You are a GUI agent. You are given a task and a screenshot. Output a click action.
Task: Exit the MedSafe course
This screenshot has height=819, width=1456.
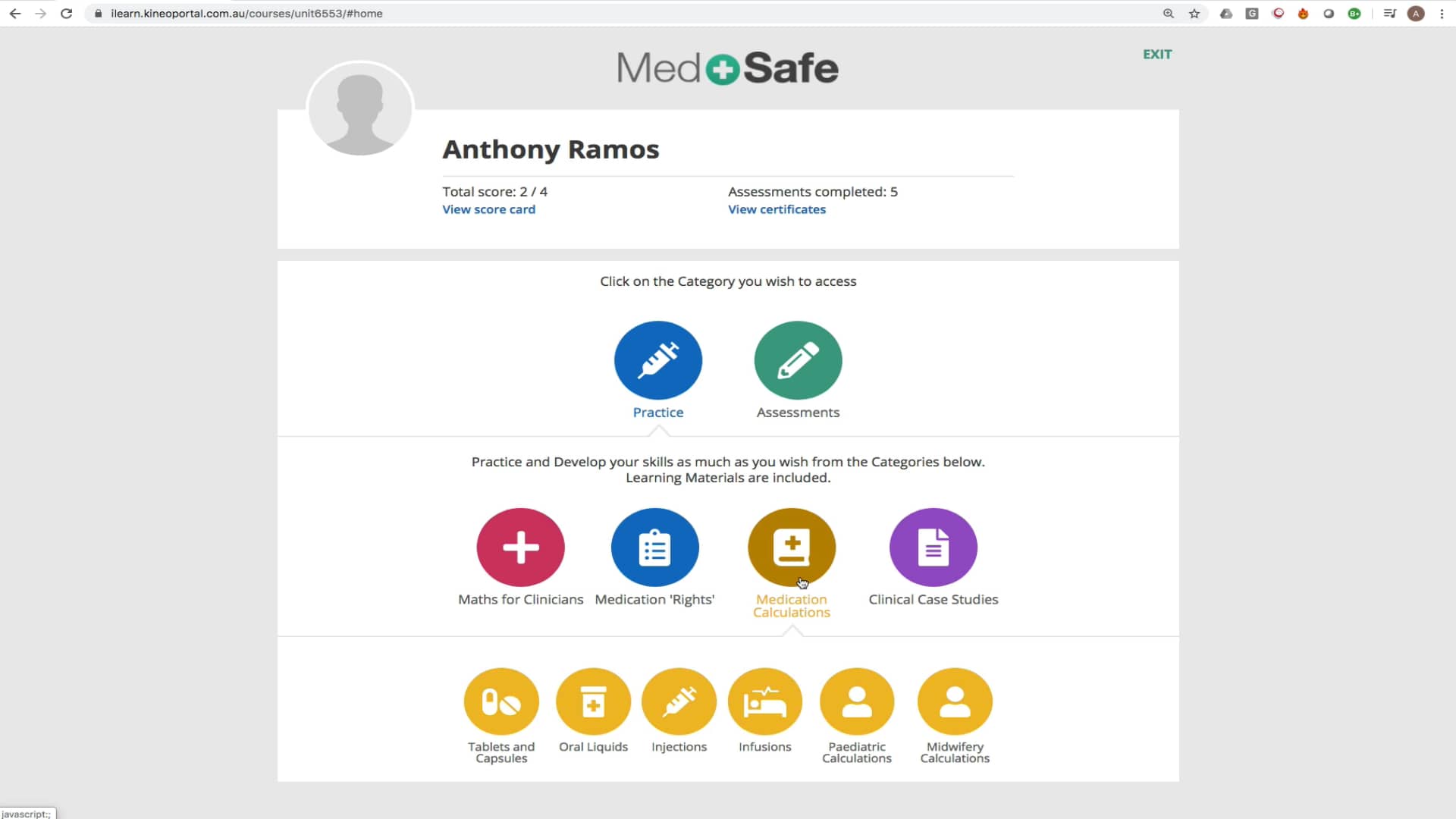(x=1156, y=54)
